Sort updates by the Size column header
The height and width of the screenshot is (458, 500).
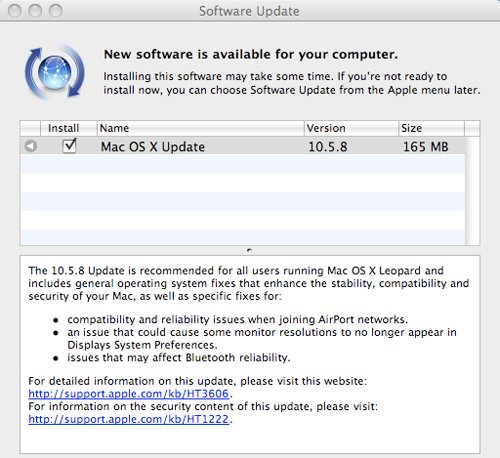[431, 128]
